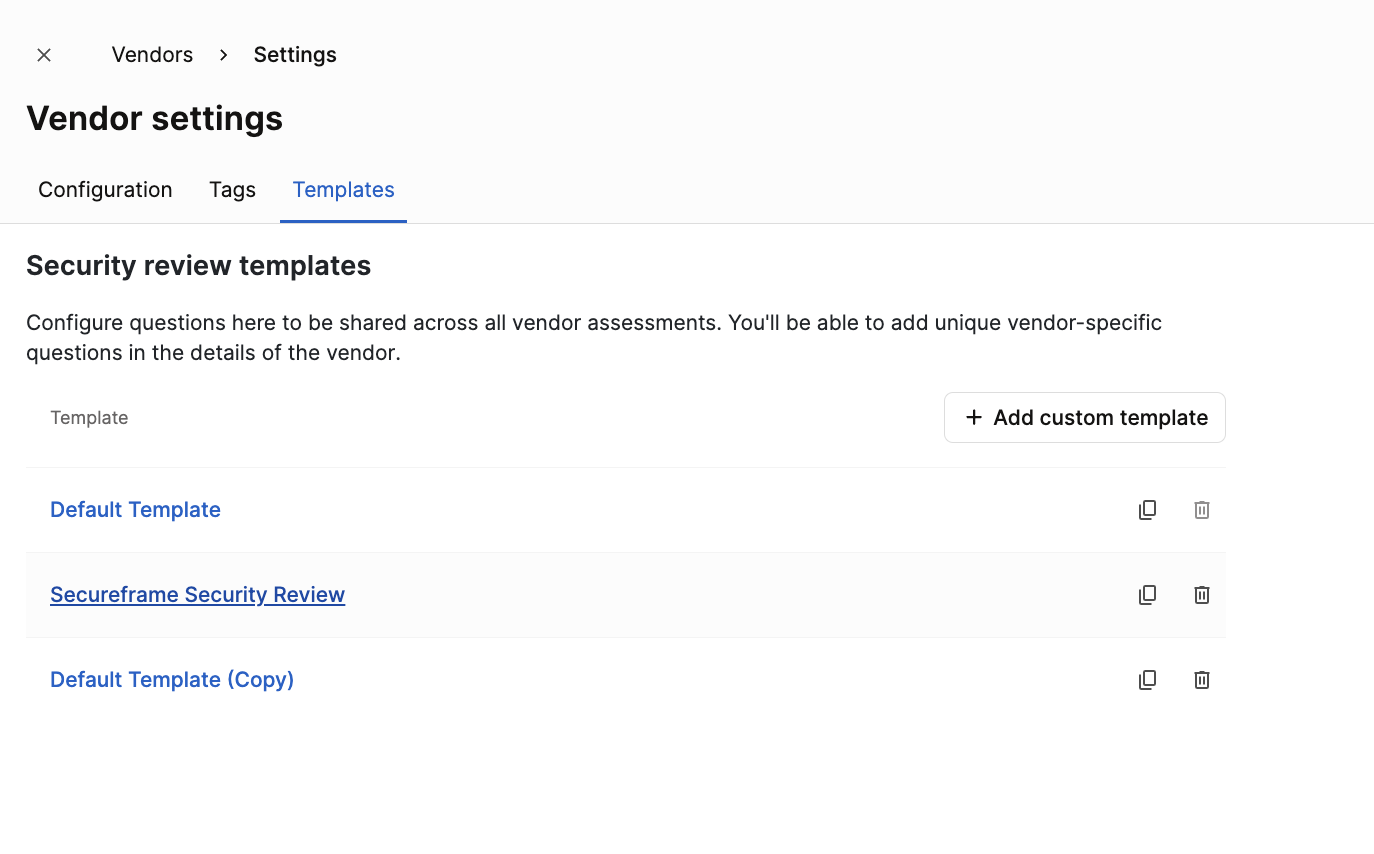Switch to the Configuration tab
Image resolution: width=1374 pixels, height=854 pixels.
[104, 189]
